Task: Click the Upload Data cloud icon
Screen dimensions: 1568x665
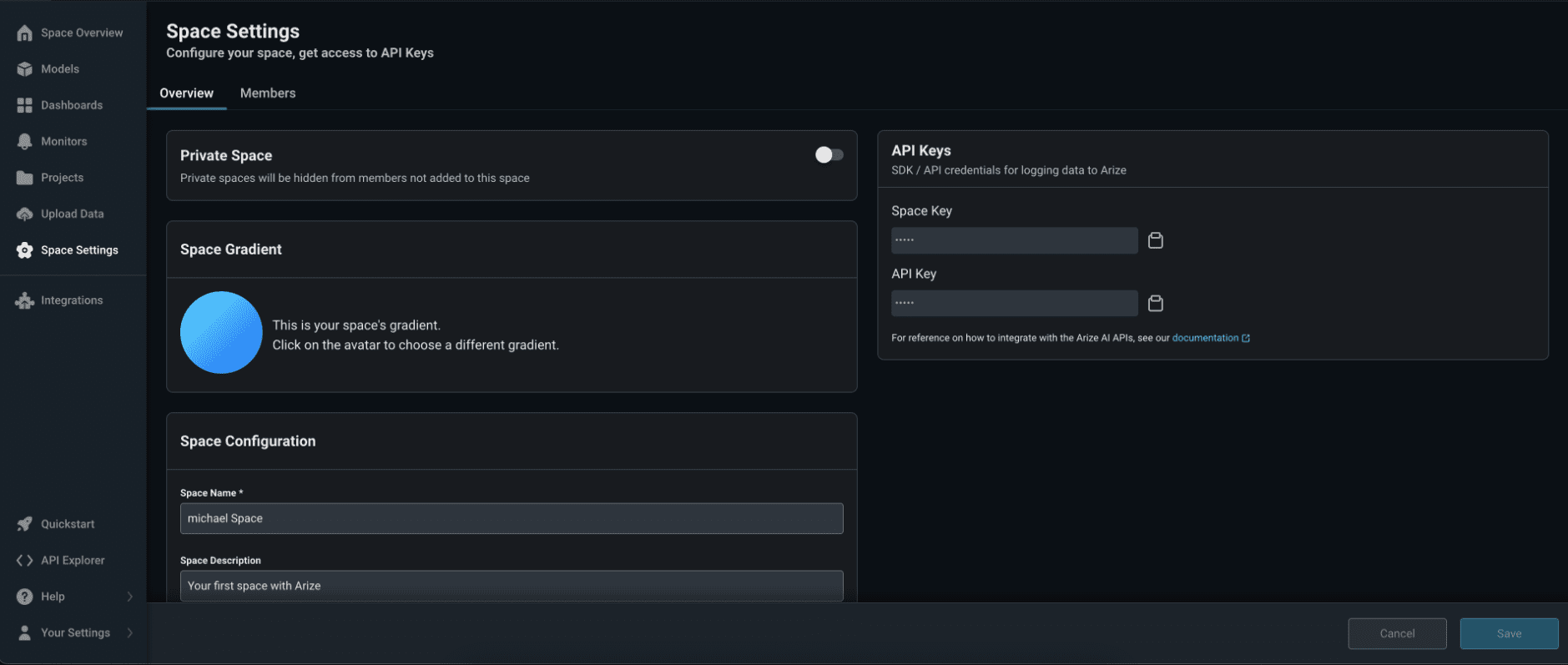Action: click(x=24, y=214)
